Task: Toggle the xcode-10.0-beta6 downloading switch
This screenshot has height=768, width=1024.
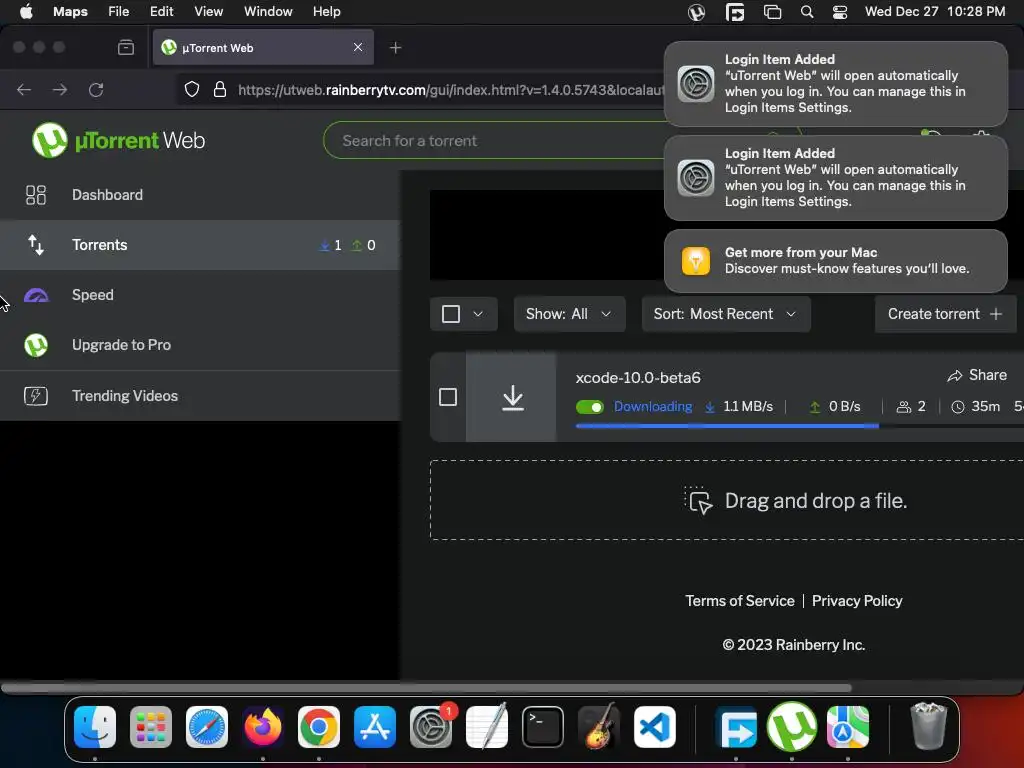Action: pyautogui.click(x=590, y=407)
